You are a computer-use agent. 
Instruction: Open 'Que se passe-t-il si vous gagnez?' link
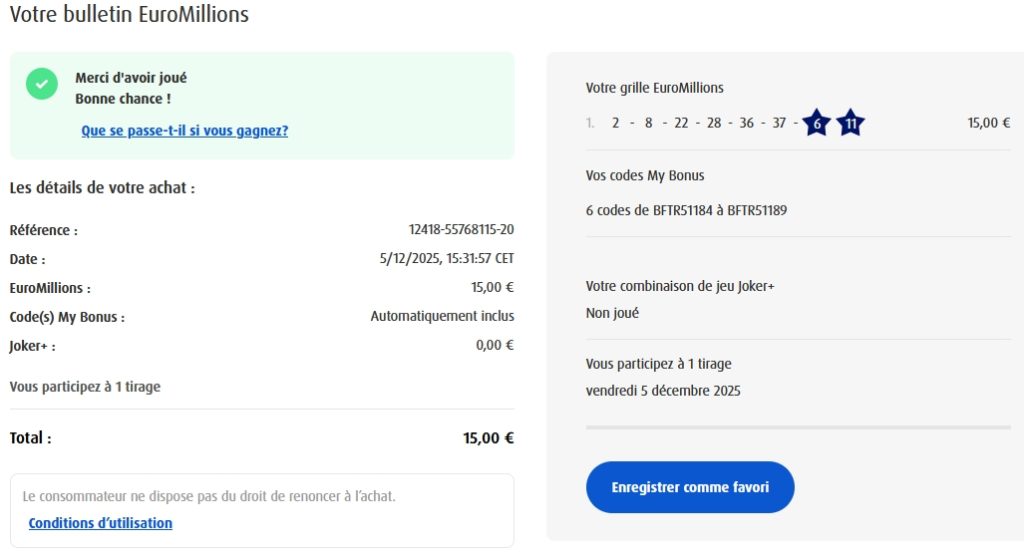[x=185, y=130]
